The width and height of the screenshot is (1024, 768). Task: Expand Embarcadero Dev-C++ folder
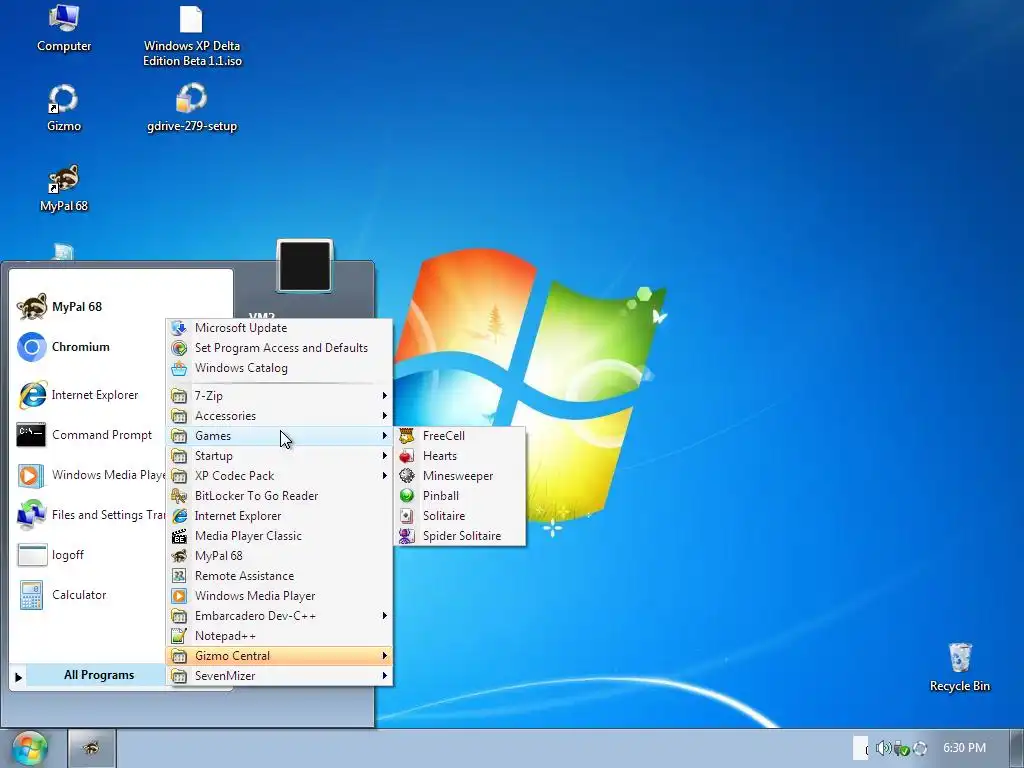coord(280,616)
